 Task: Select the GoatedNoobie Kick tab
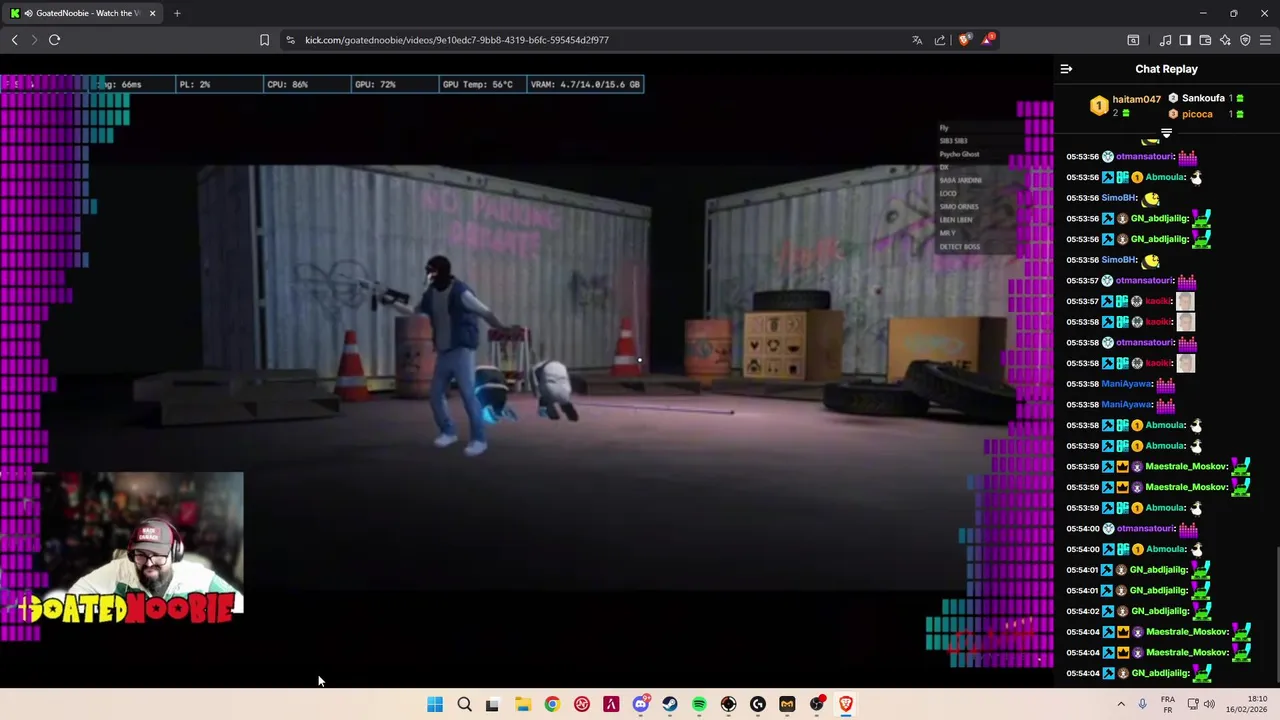(83, 13)
